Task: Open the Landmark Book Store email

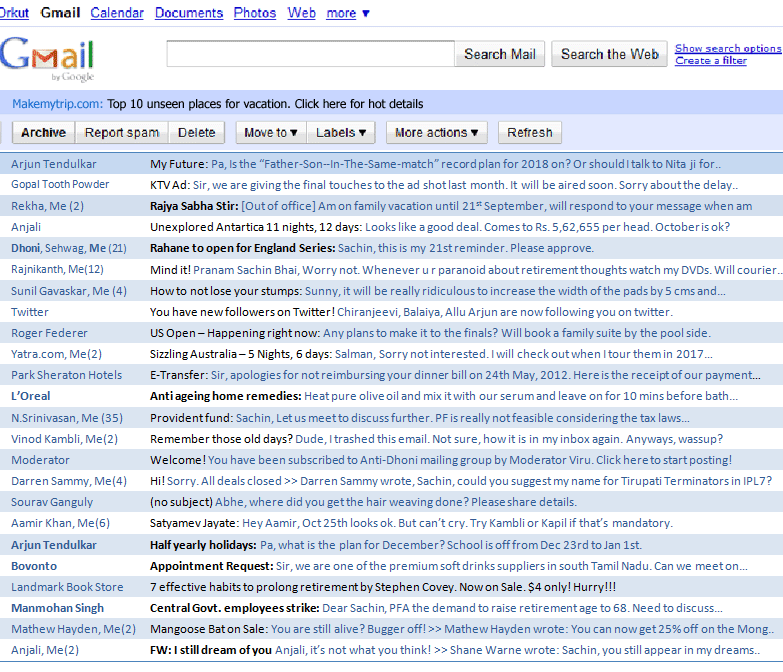Action: (x=392, y=587)
